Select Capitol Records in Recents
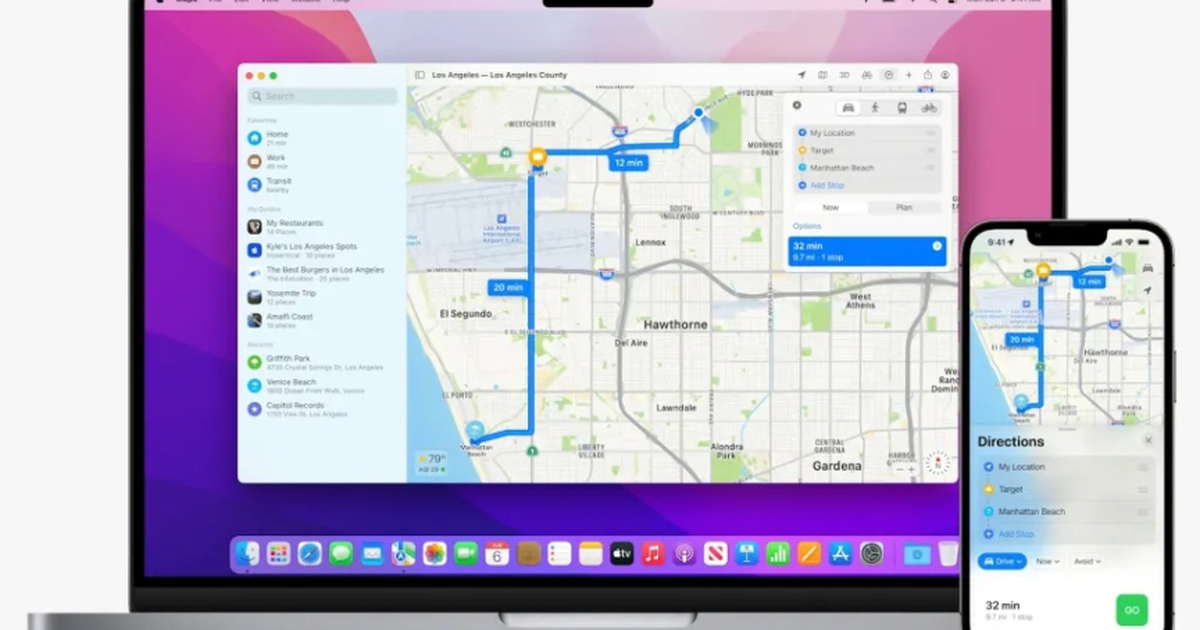The height and width of the screenshot is (630, 1200). click(x=322, y=409)
